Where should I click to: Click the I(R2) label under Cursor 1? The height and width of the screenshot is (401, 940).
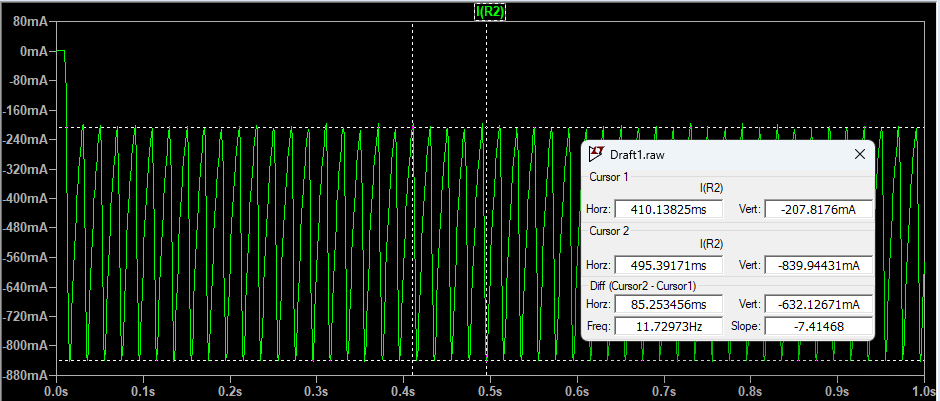(x=712, y=188)
